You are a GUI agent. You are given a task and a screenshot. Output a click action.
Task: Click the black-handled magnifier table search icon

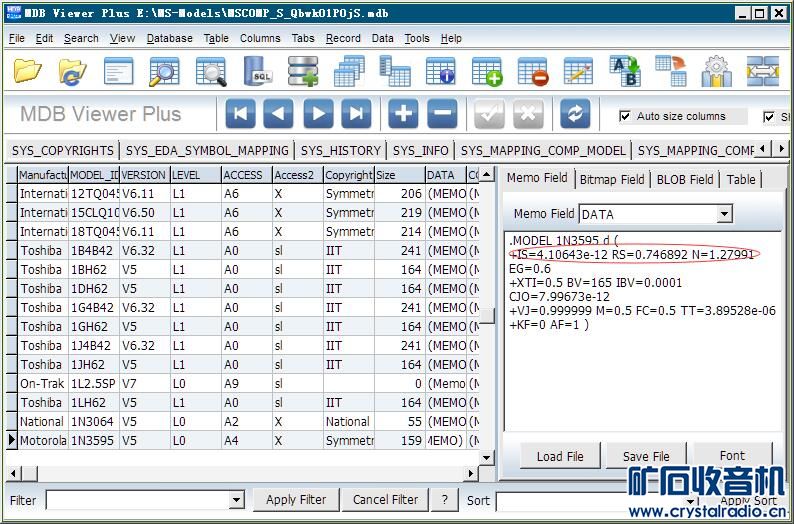coord(211,71)
